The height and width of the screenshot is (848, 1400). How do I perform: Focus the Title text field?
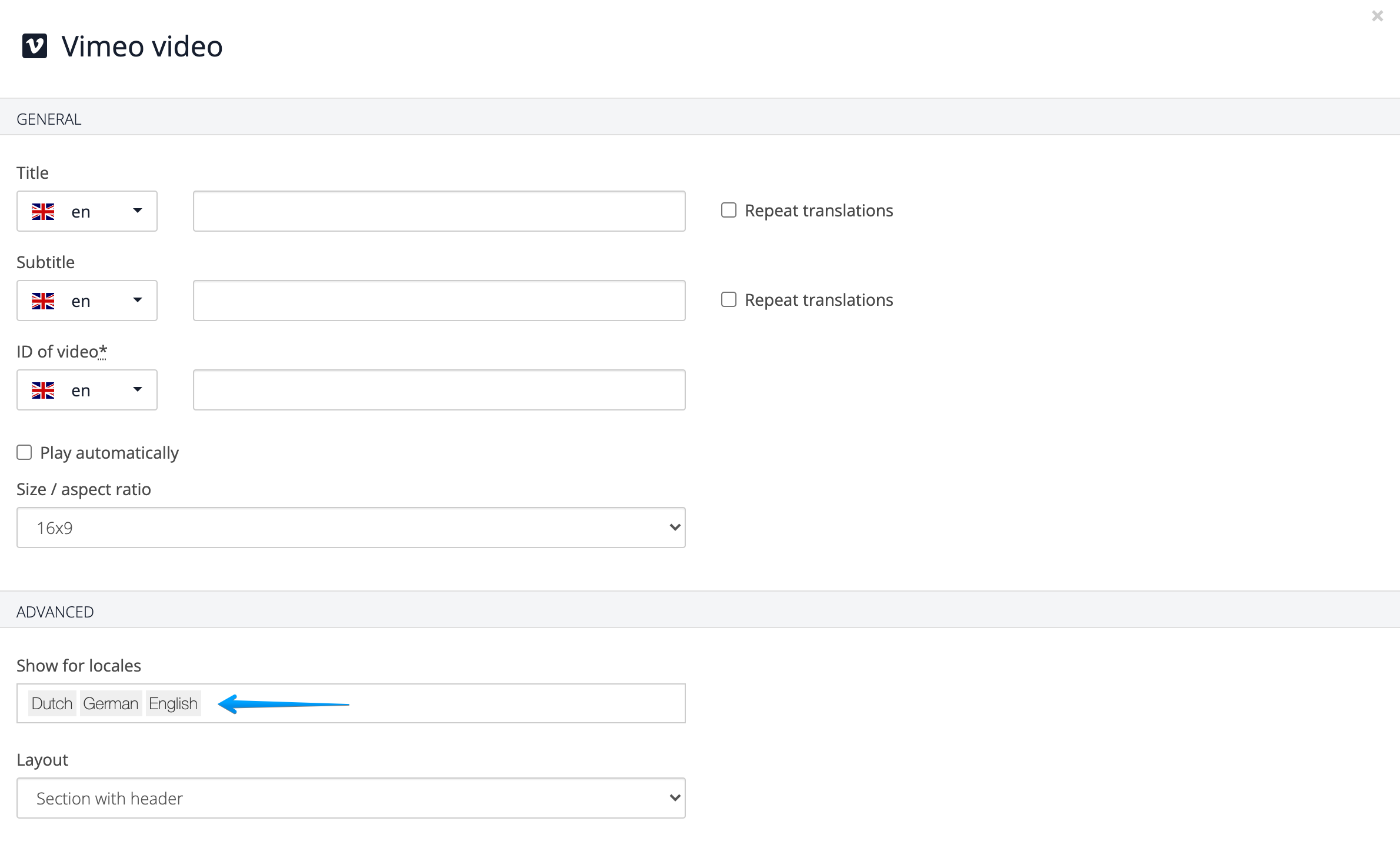439,211
